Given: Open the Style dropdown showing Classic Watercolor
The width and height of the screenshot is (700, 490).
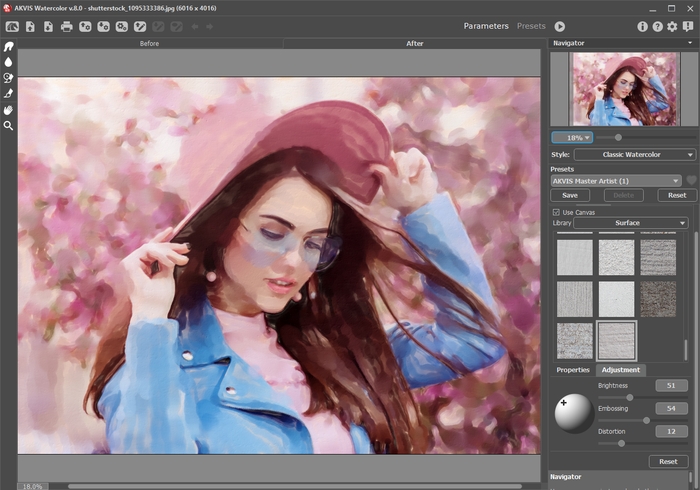Looking at the screenshot, I should pyautogui.click(x=634, y=154).
